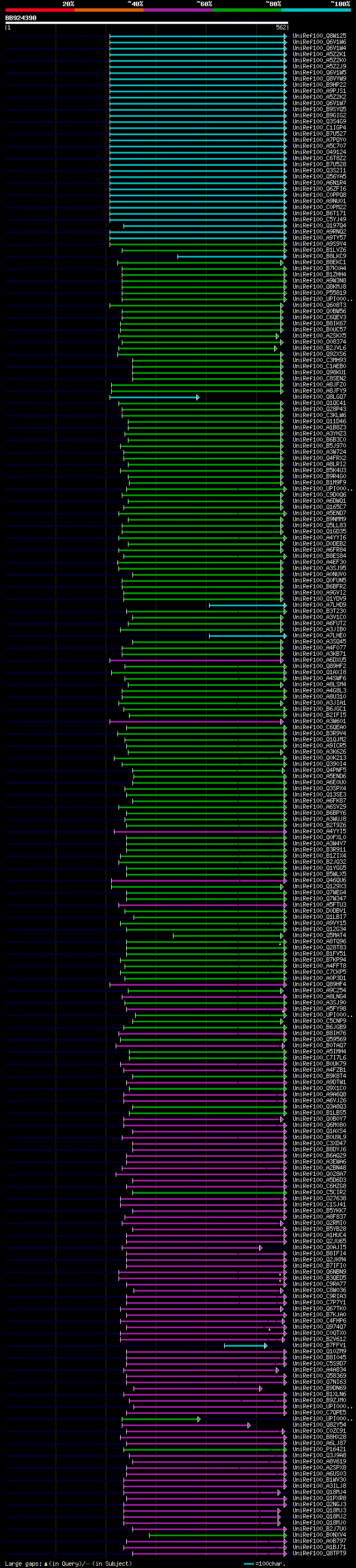This screenshot has width=356, height=1568.
Task: Select the BB924390 query name
Action: [21, 18]
